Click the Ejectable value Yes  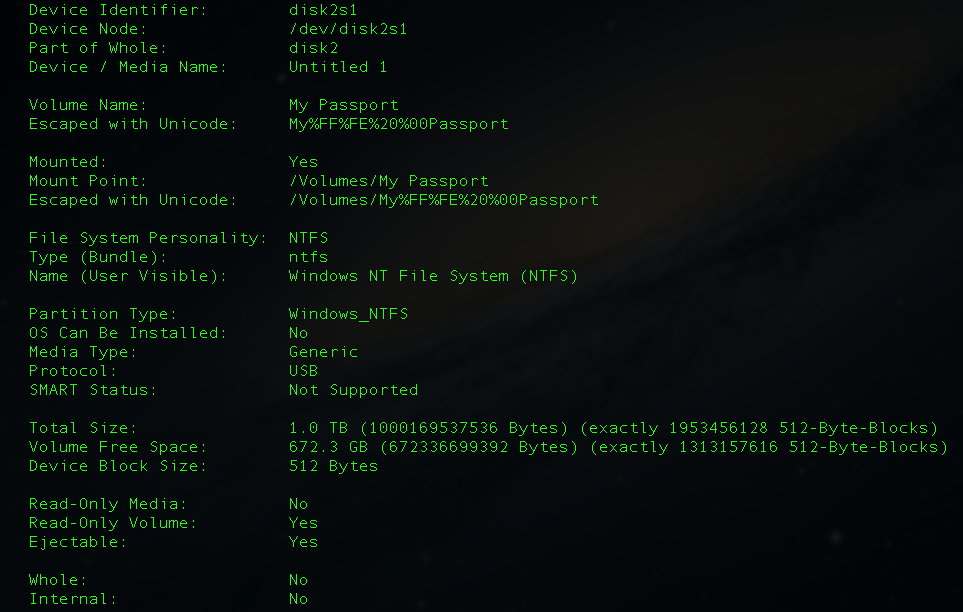(303, 542)
